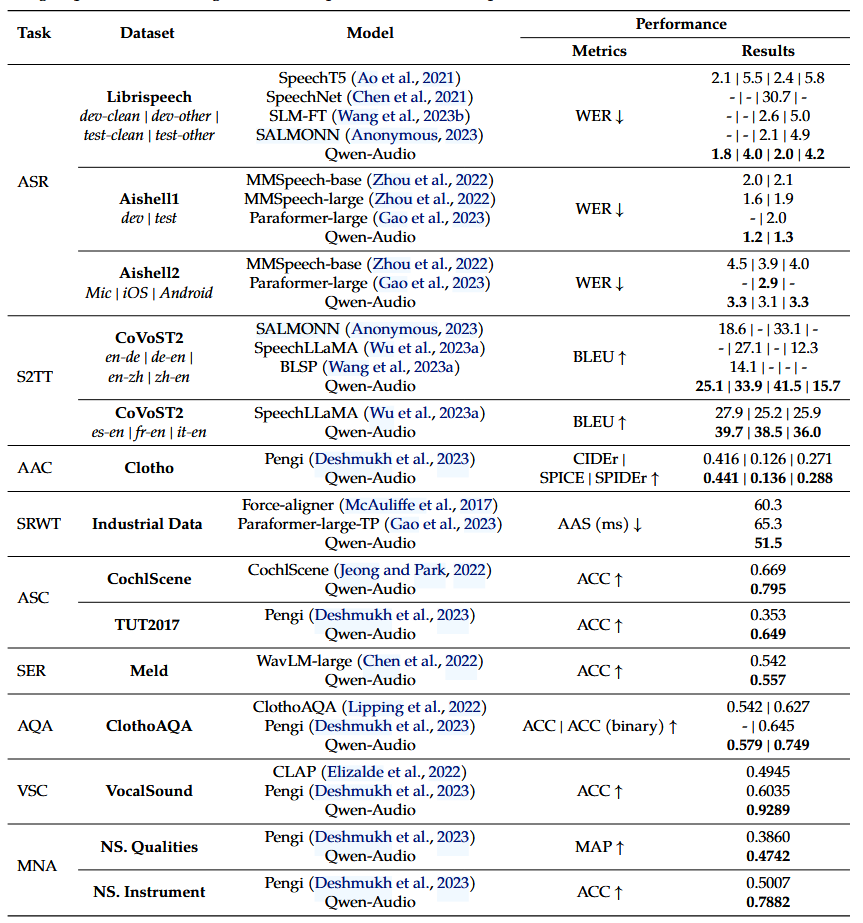The width and height of the screenshot is (863, 923).
Task: Select the Model column header
Action: (370, 33)
